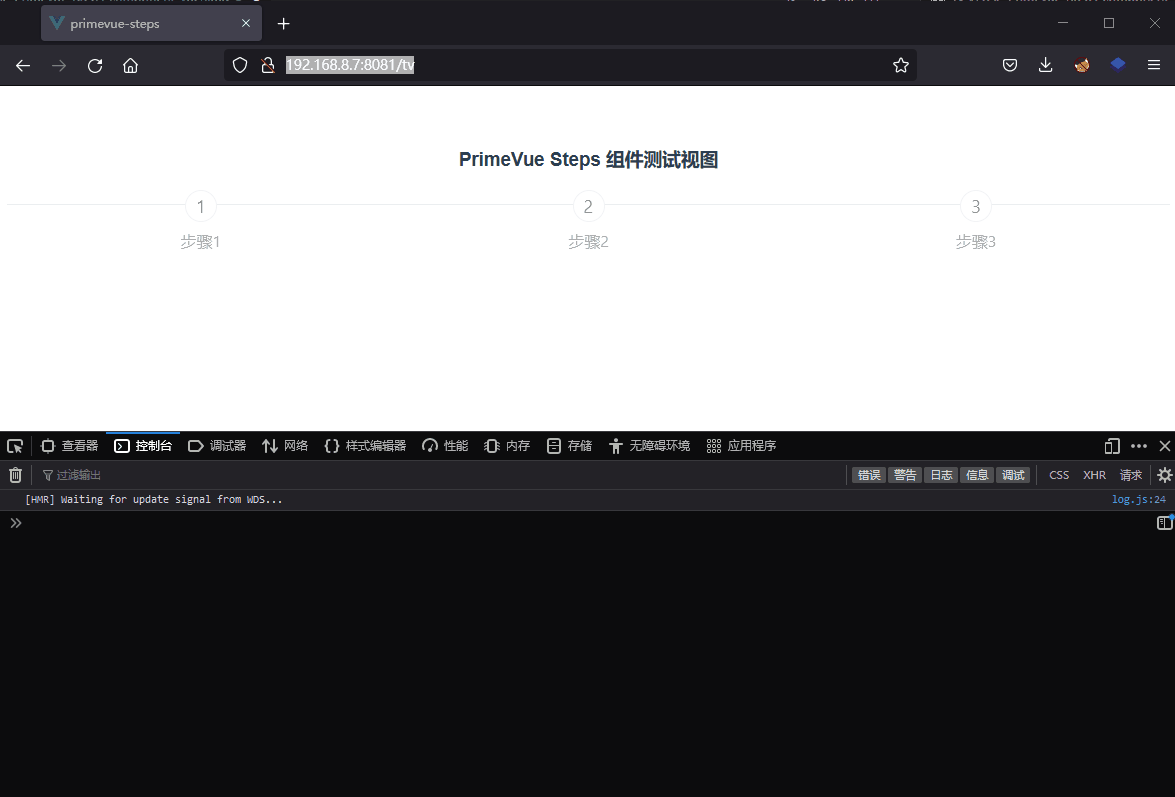The height and width of the screenshot is (797, 1175).
Task: Toggle responsive design mode icon
Action: click(x=1112, y=446)
